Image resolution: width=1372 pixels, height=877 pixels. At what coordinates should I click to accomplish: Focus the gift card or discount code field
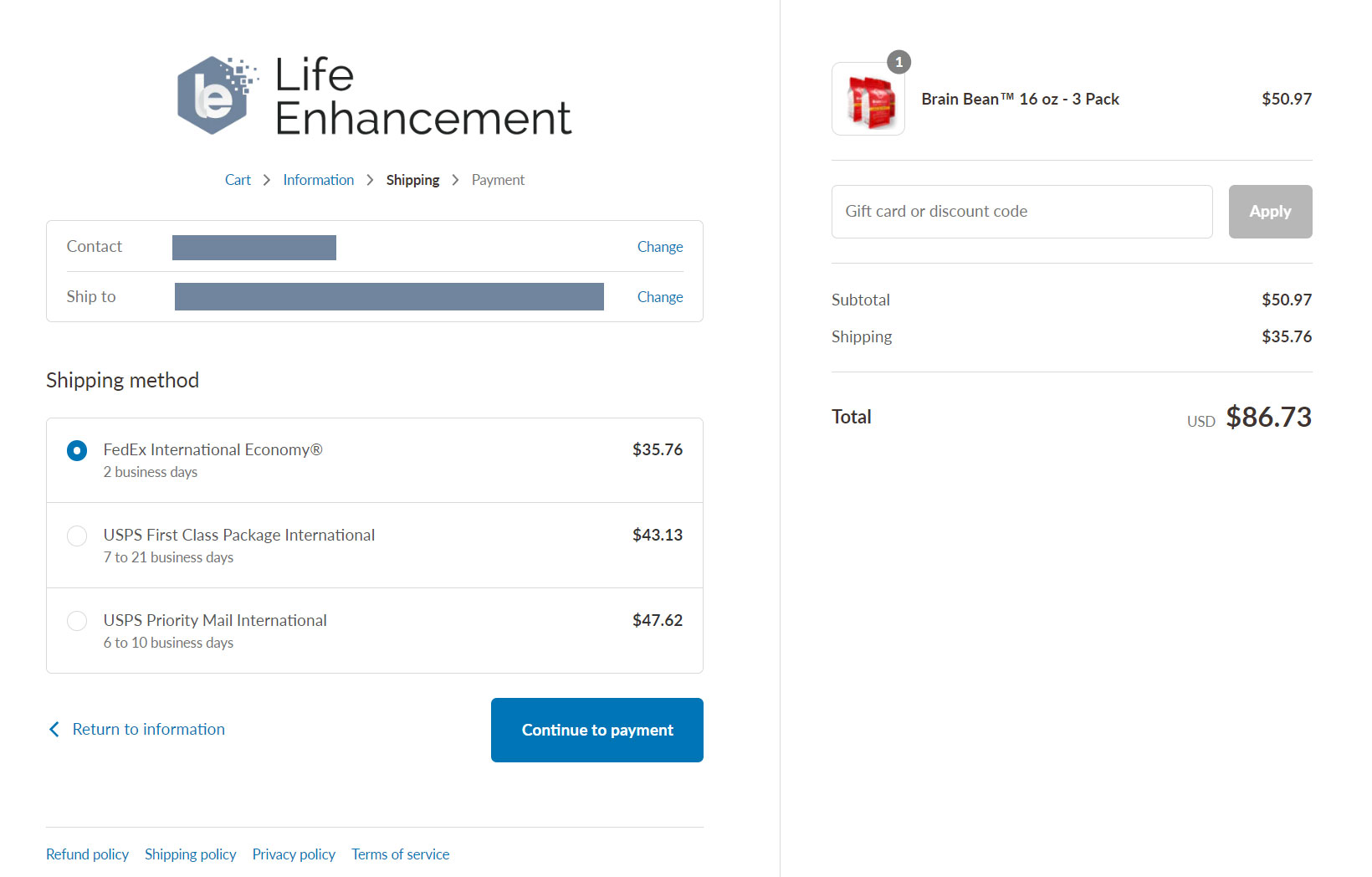[x=1021, y=212]
